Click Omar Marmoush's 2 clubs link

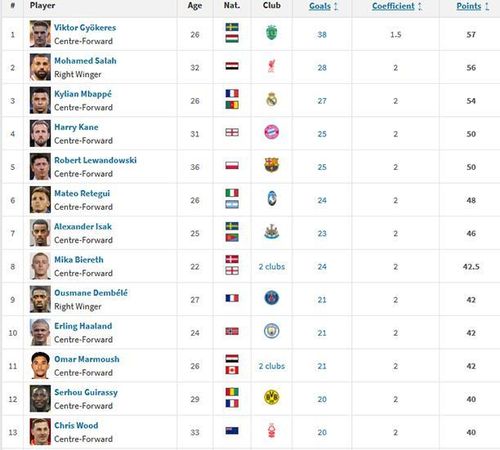[272, 366]
